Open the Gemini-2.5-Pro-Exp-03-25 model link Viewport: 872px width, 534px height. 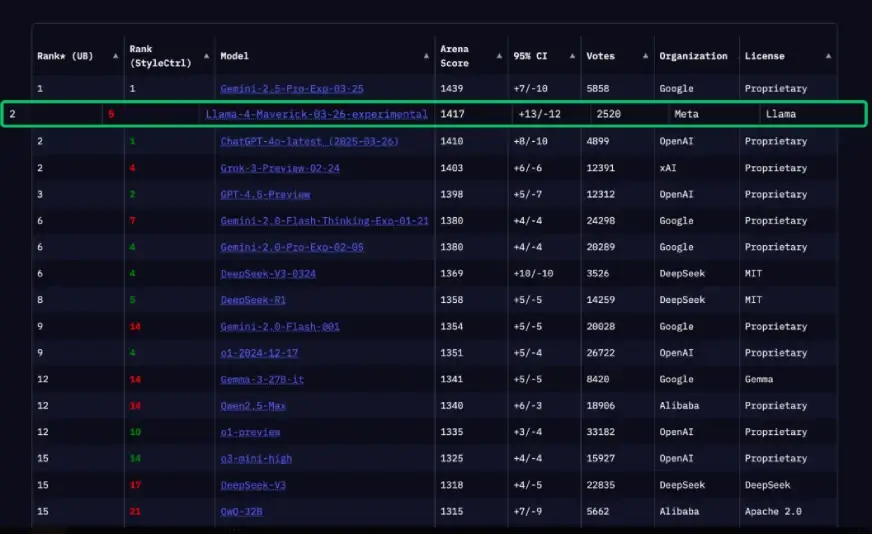[292, 89]
